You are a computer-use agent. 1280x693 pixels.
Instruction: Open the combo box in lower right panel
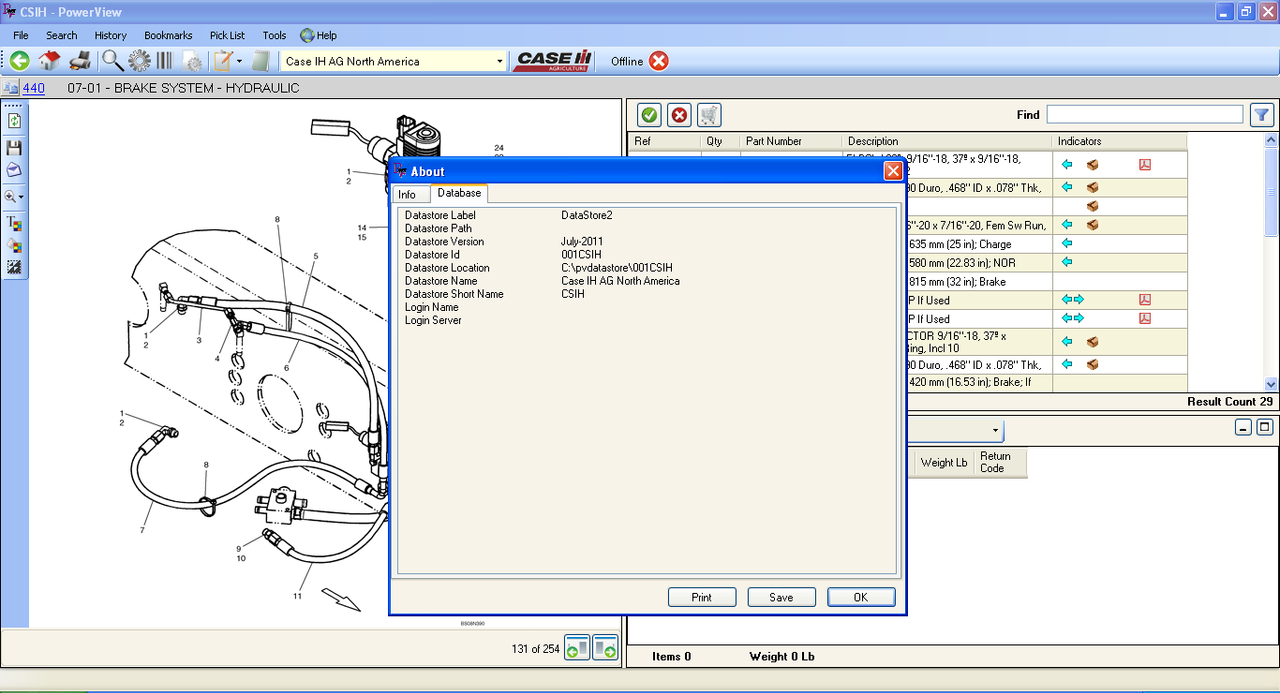click(x=996, y=430)
